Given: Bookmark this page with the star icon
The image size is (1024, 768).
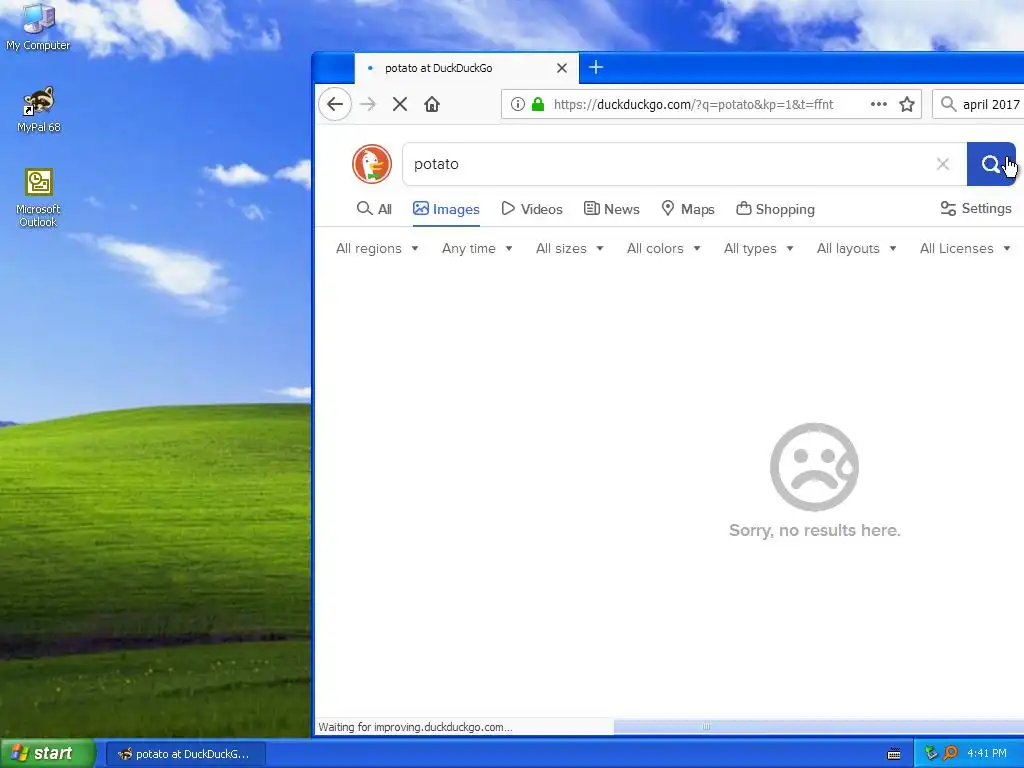Looking at the screenshot, I should coord(906,104).
